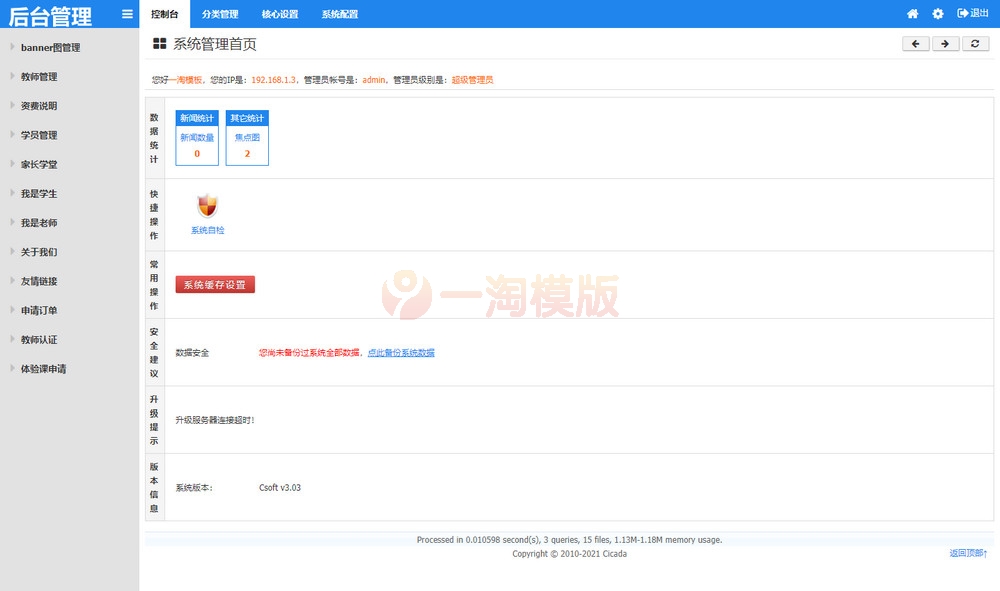This screenshot has height=591, width=1000.
Task: Switch to the 系统配置 tab
Action: pos(341,13)
